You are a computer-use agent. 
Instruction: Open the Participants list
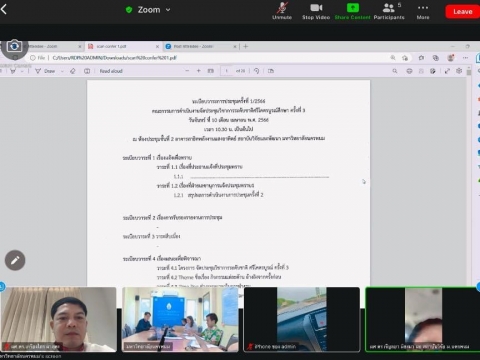pos(389,11)
